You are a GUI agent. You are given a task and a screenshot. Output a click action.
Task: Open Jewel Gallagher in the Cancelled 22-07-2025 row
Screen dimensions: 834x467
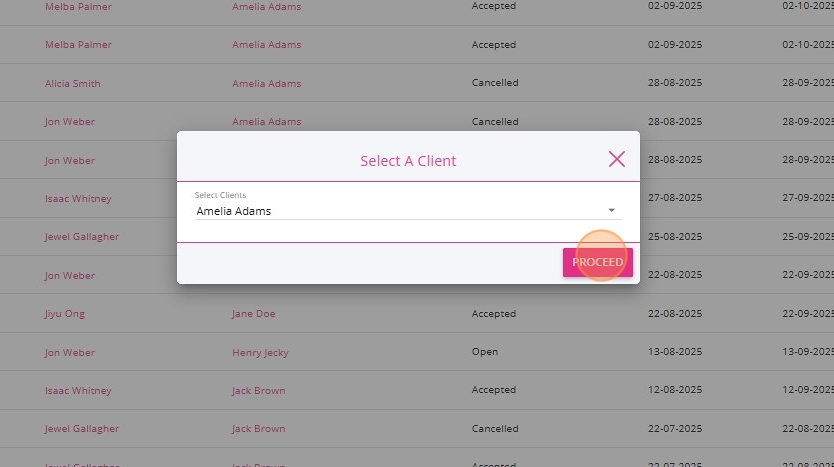click(82, 429)
